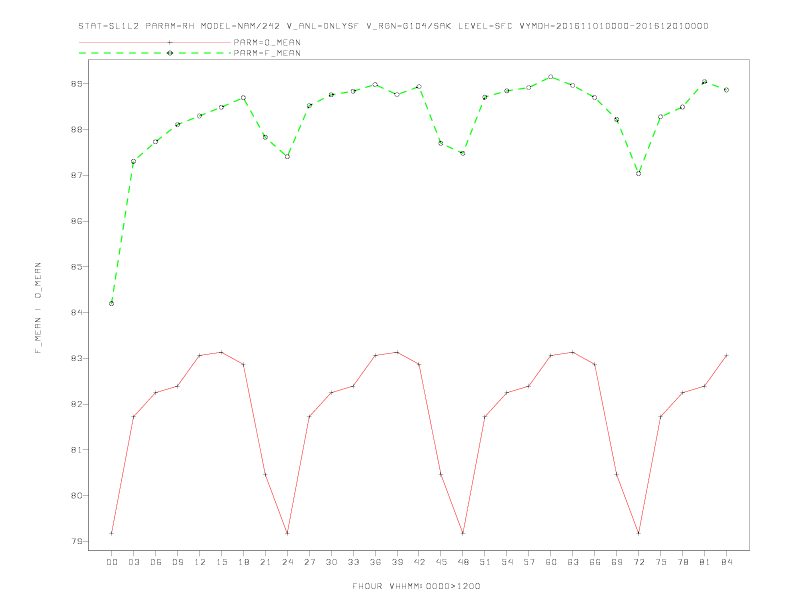Select green F_MEAN dip point at hour 72
The image size is (792, 612).
(x=638, y=173)
